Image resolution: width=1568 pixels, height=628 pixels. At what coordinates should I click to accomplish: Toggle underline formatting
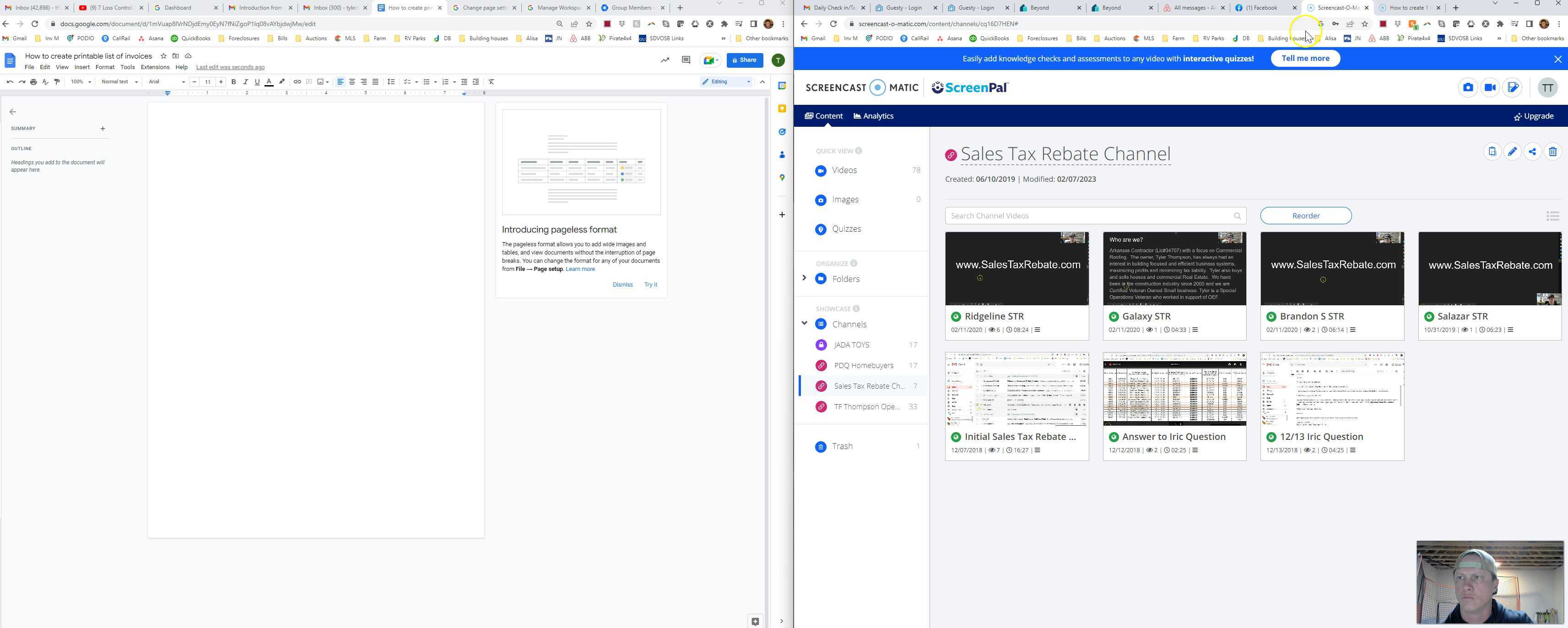click(x=257, y=81)
